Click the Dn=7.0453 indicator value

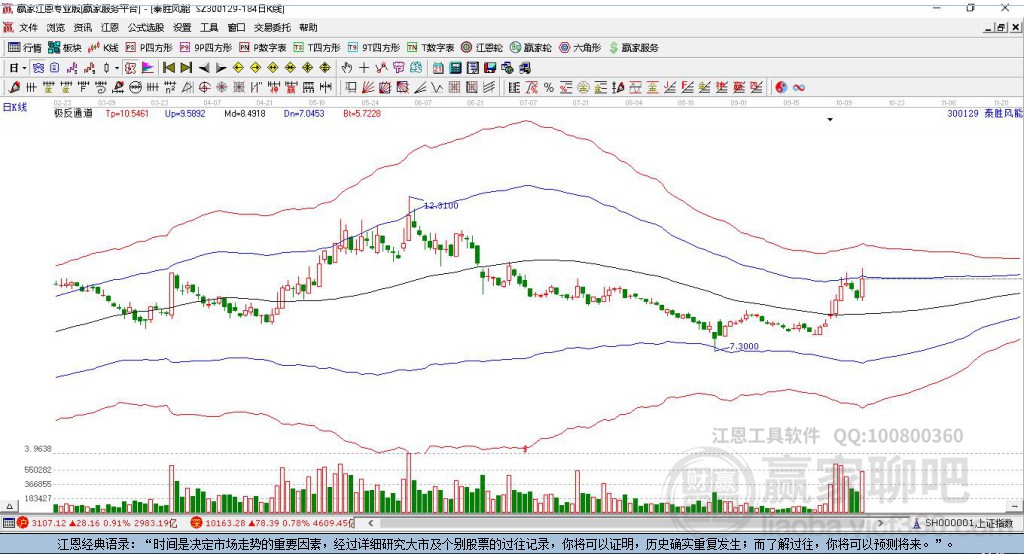[x=304, y=113]
